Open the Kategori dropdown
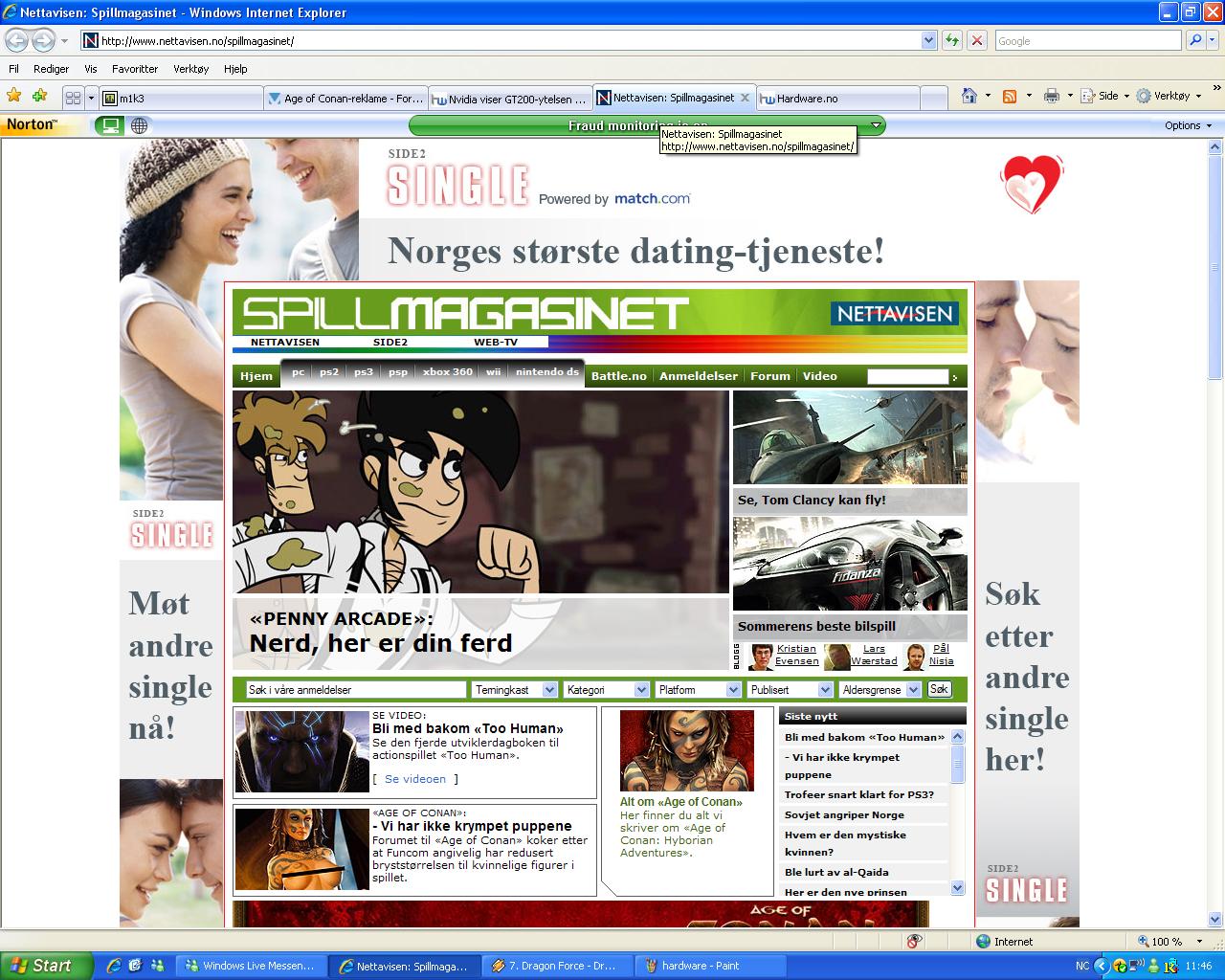 tap(641, 689)
